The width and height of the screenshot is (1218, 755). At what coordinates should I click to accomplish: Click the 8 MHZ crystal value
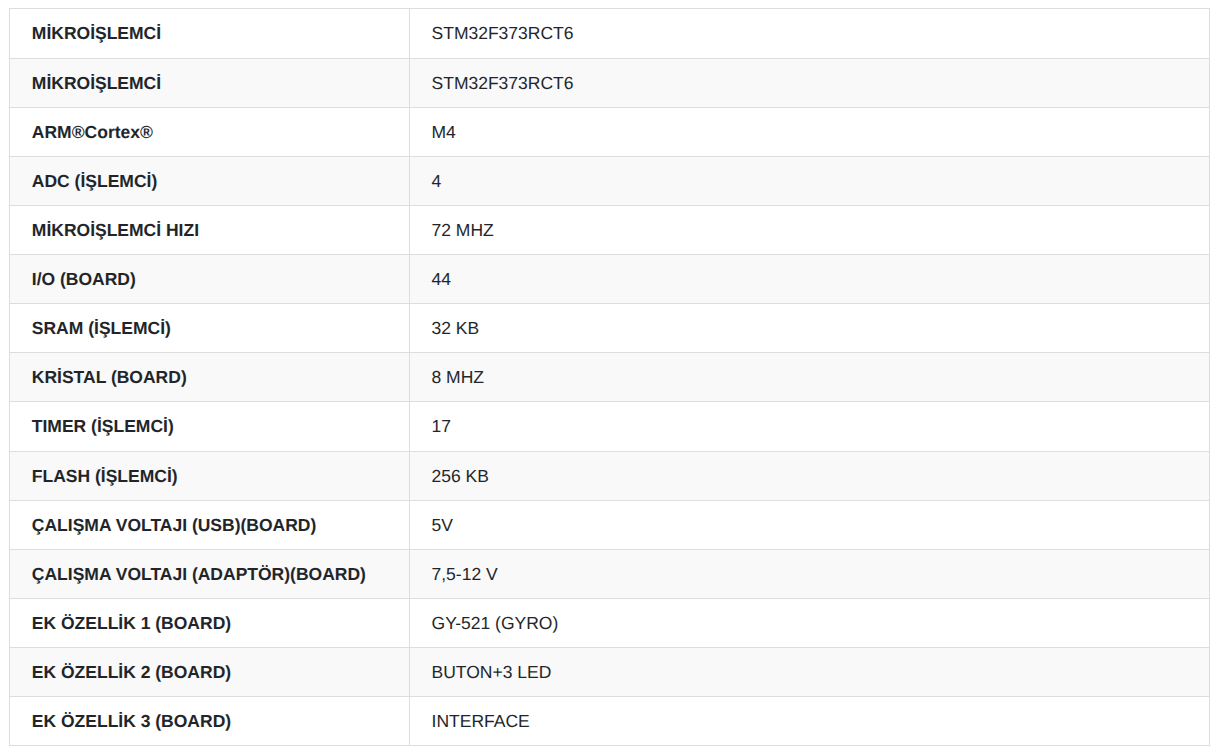tap(458, 377)
